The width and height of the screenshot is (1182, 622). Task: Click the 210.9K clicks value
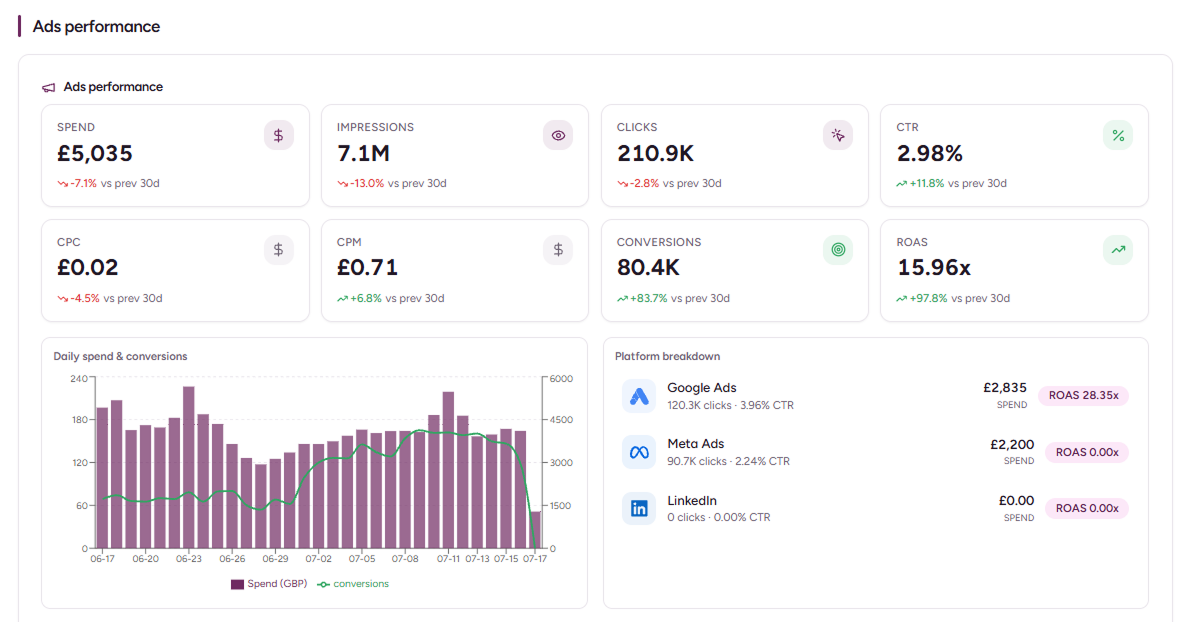(x=655, y=154)
